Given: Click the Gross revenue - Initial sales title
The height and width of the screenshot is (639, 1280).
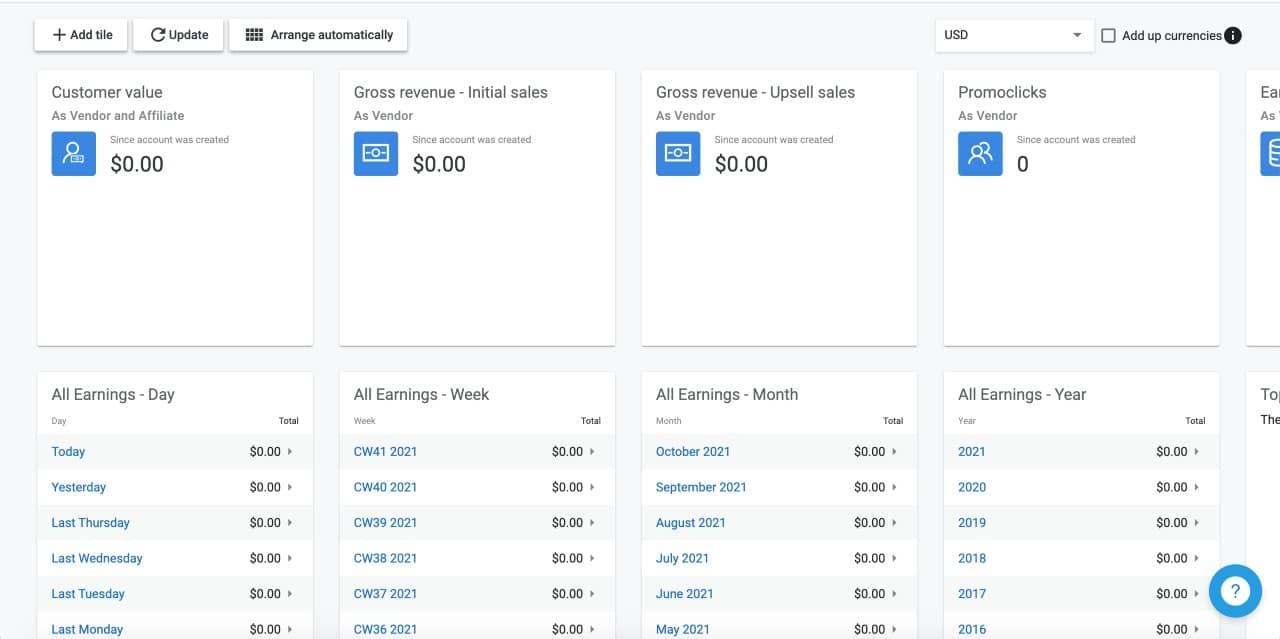Looking at the screenshot, I should click(x=451, y=92).
